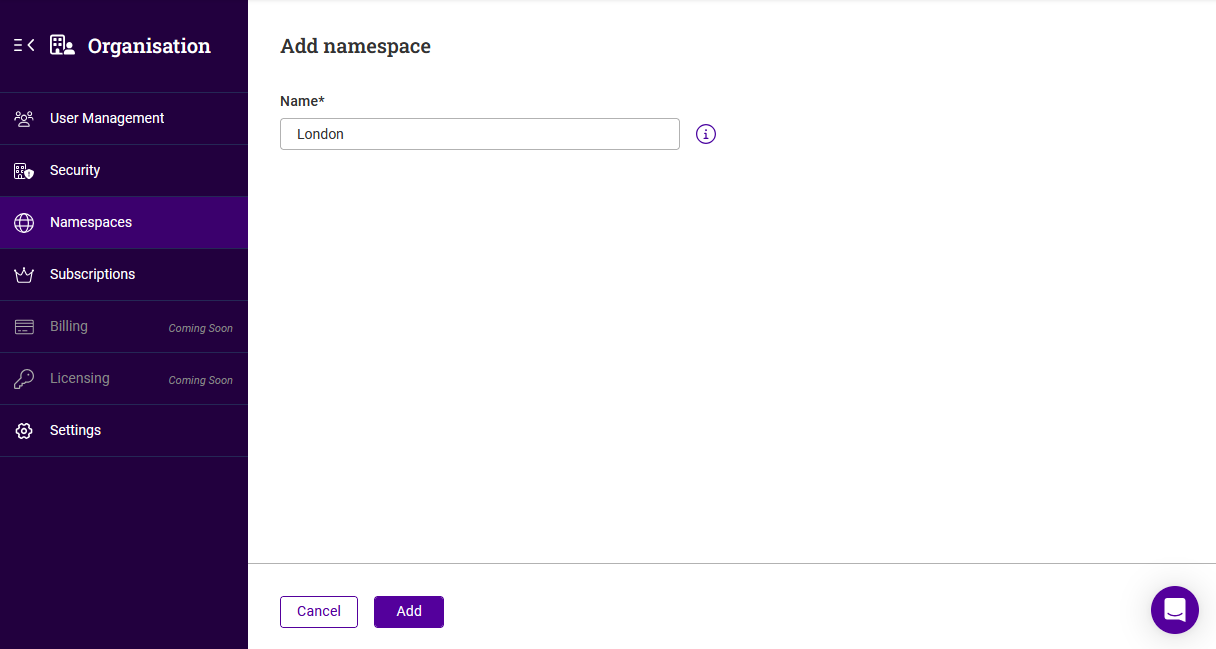Image resolution: width=1216 pixels, height=649 pixels.
Task: Select the Billing sidebar entry
Action: tap(124, 326)
